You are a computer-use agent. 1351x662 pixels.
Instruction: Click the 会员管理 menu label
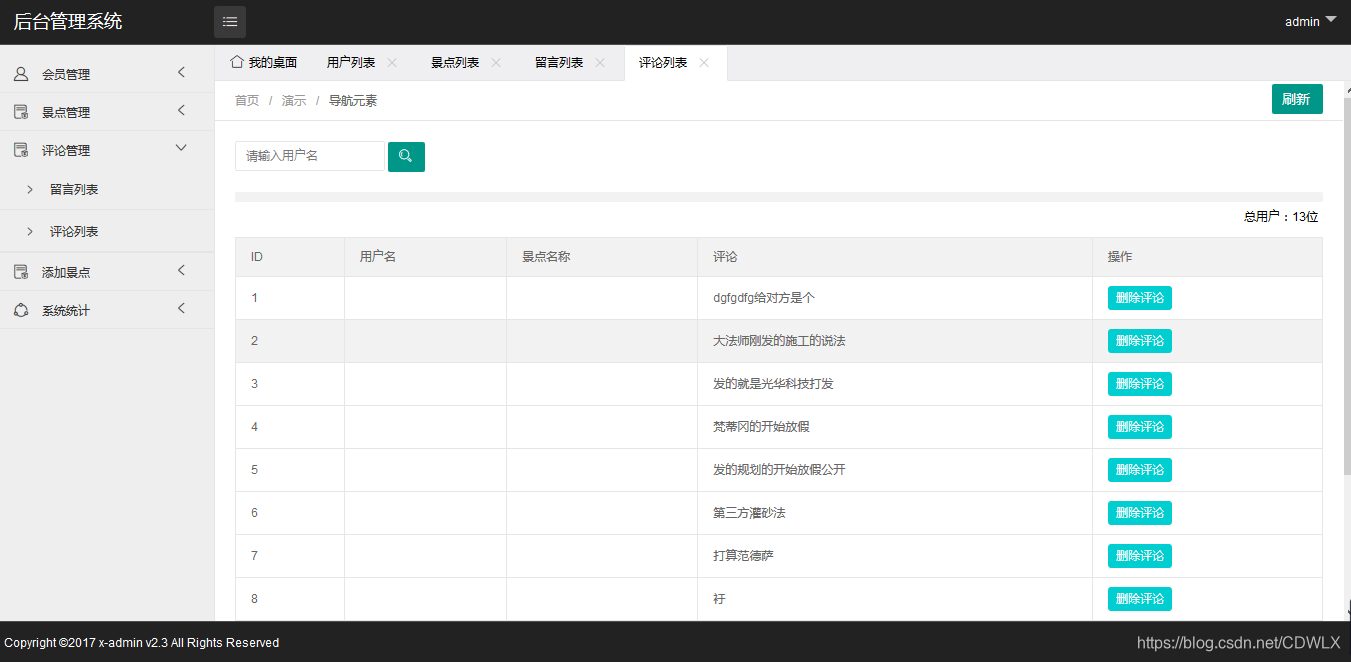[x=66, y=75]
